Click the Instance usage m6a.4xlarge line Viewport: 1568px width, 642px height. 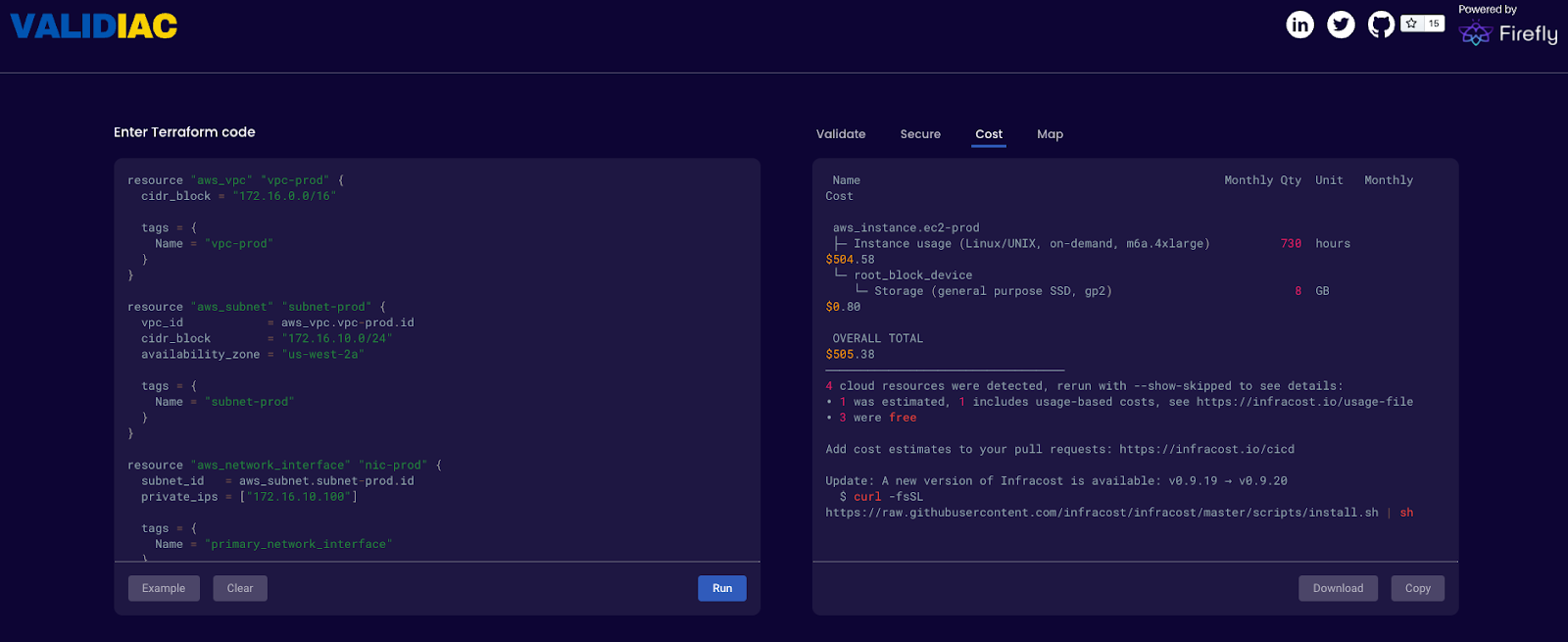click(1032, 244)
